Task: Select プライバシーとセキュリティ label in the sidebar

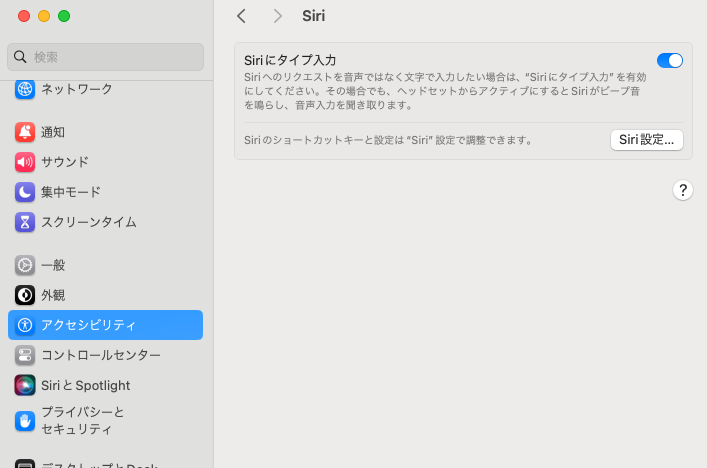Action: (x=83, y=421)
